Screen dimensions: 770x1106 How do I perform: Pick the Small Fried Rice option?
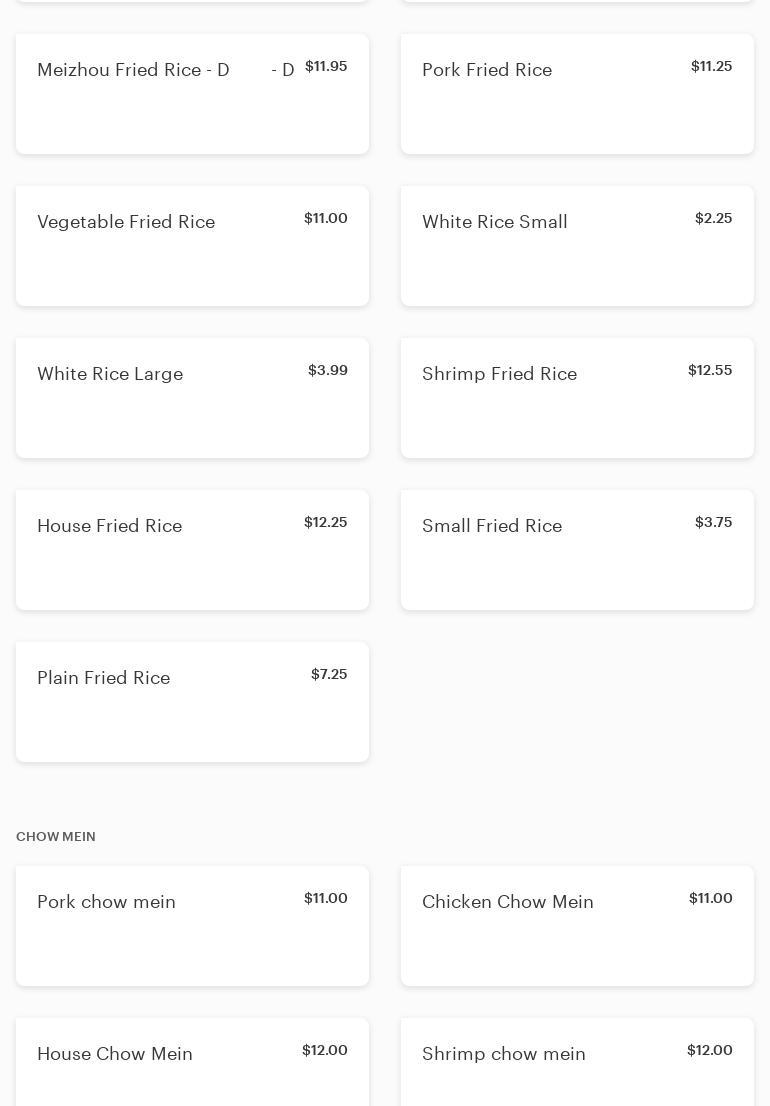[577, 550]
